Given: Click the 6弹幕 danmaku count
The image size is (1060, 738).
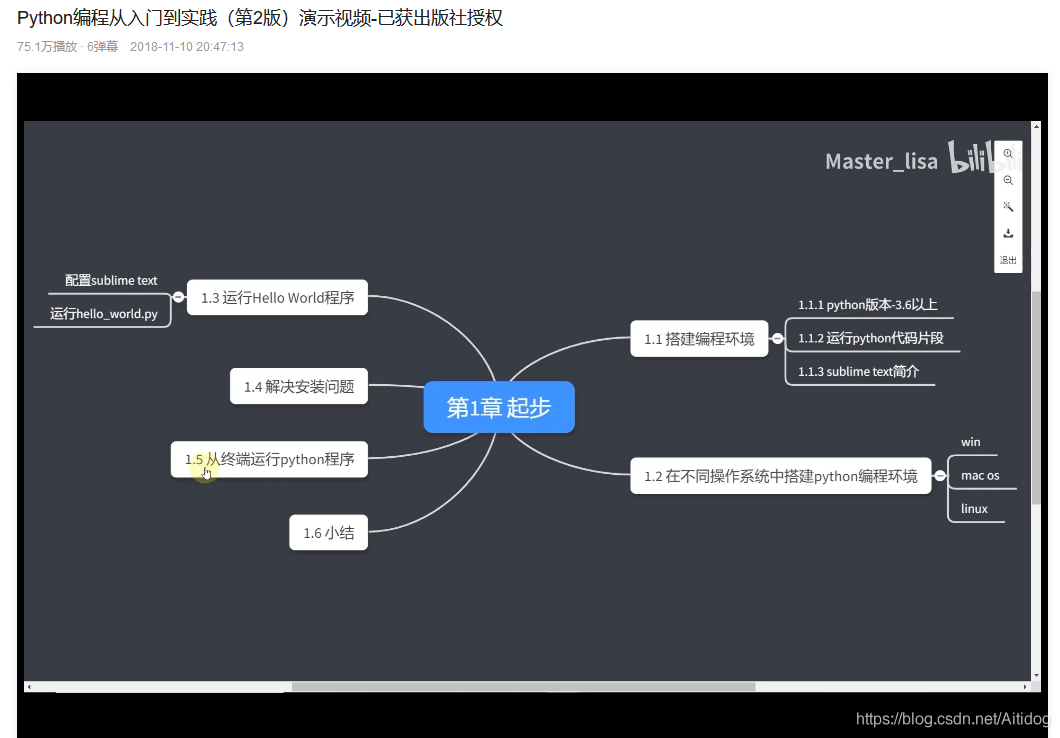Looking at the screenshot, I should pyautogui.click(x=103, y=47).
